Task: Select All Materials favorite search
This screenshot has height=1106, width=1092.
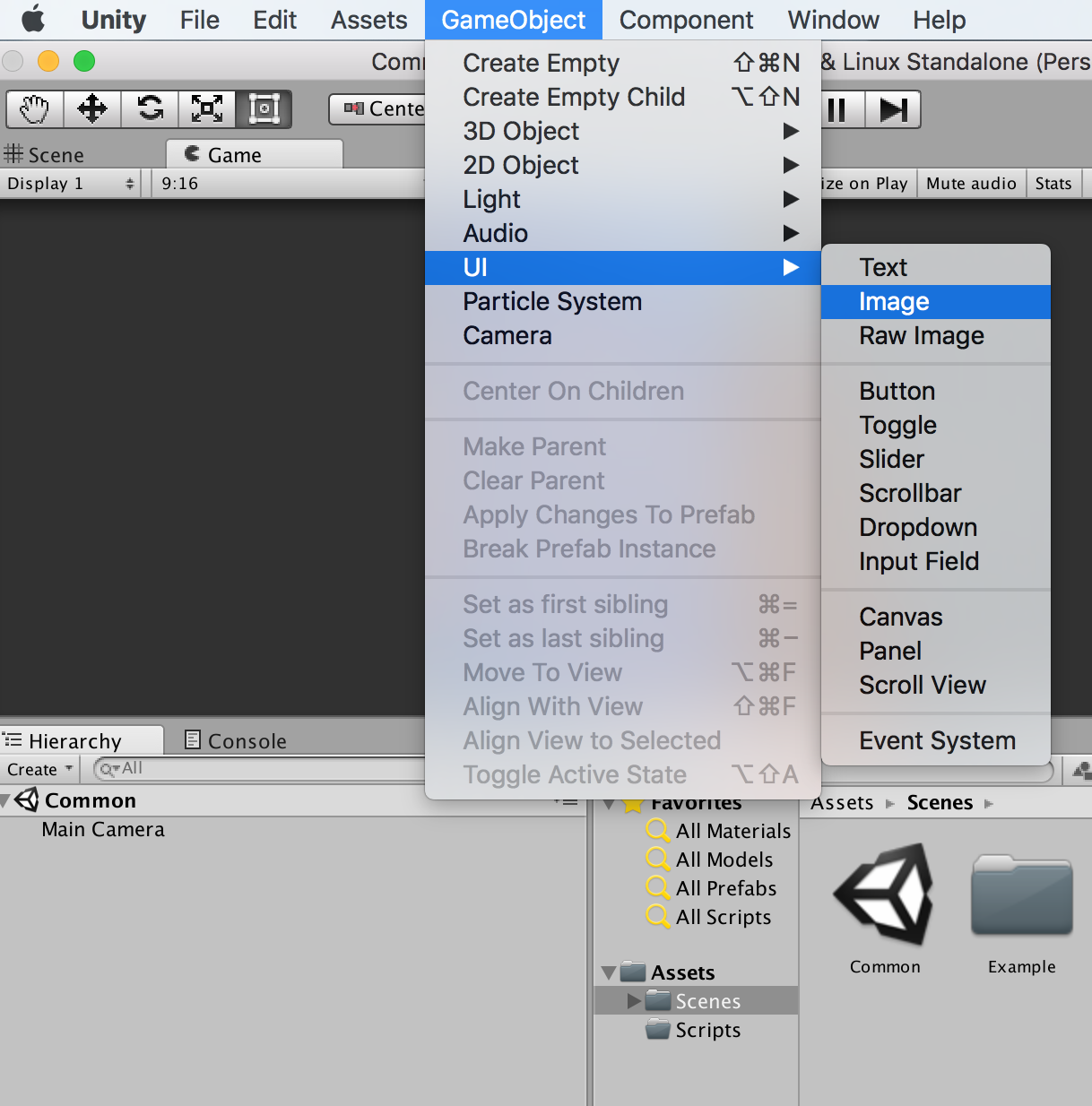Action: point(719,831)
